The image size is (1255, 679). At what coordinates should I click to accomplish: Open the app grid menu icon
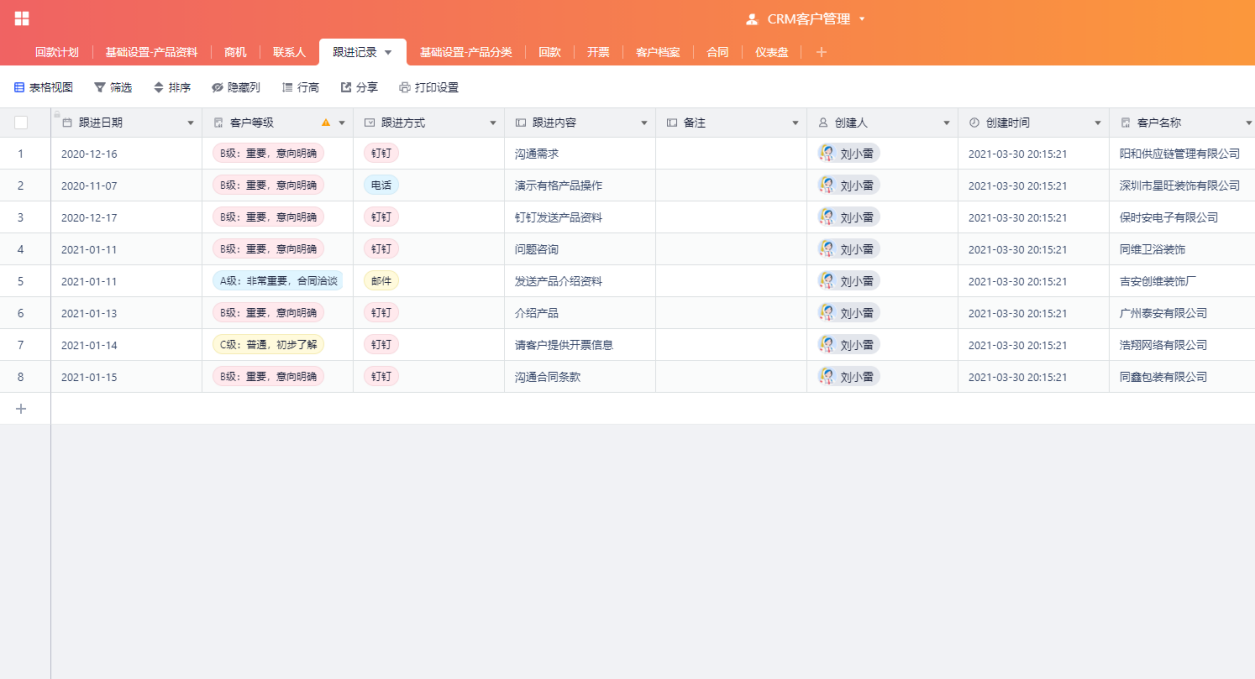(22, 19)
